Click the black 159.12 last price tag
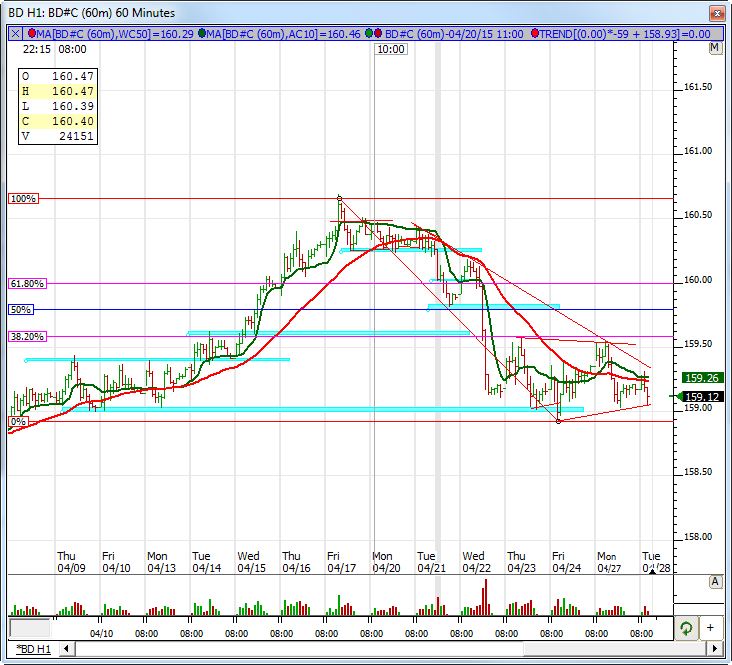 (702, 397)
